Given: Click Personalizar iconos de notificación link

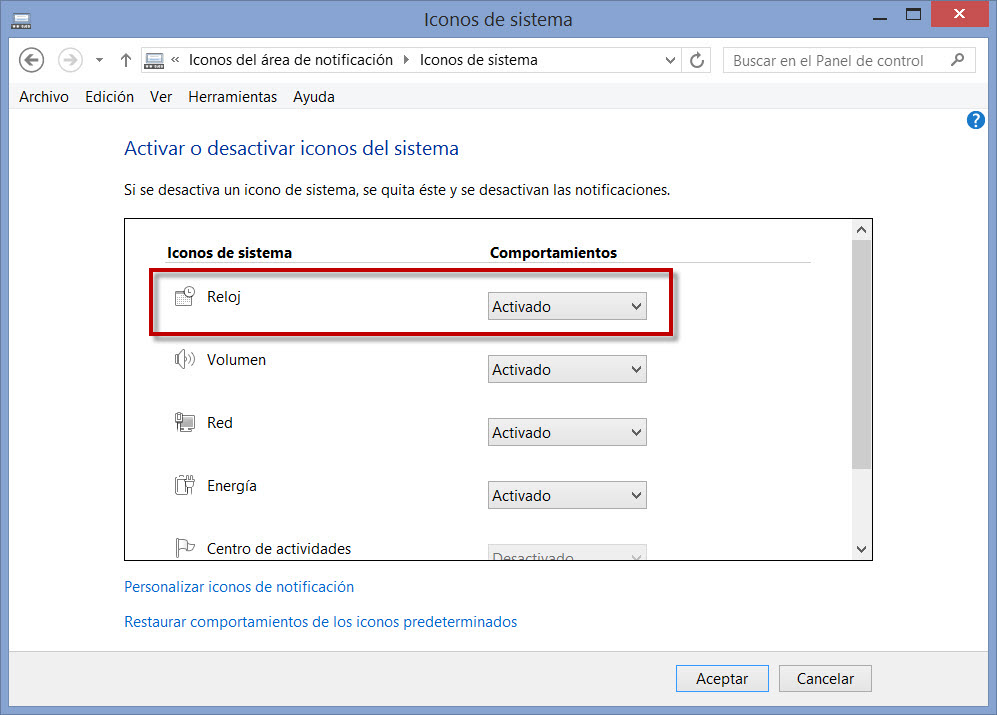Looking at the screenshot, I should tap(238, 587).
